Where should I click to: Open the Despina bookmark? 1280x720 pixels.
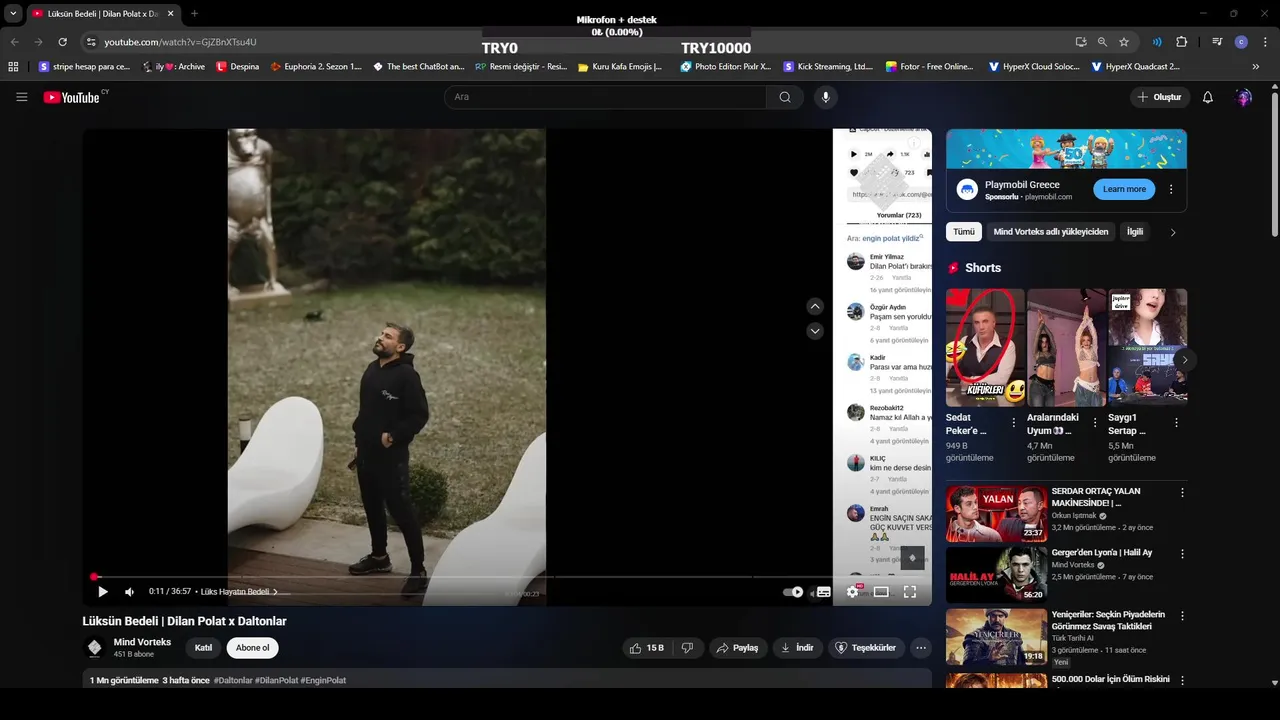pyautogui.click(x=238, y=67)
